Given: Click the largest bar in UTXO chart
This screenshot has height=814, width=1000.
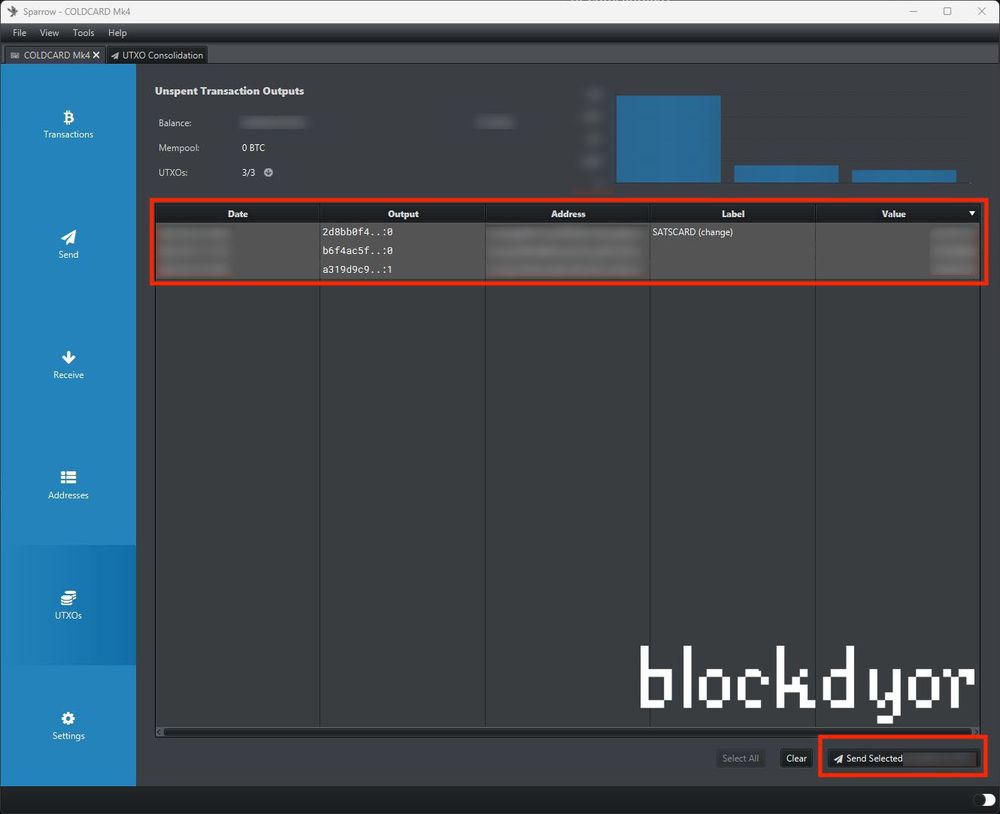Looking at the screenshot, I should coord(668,139).
